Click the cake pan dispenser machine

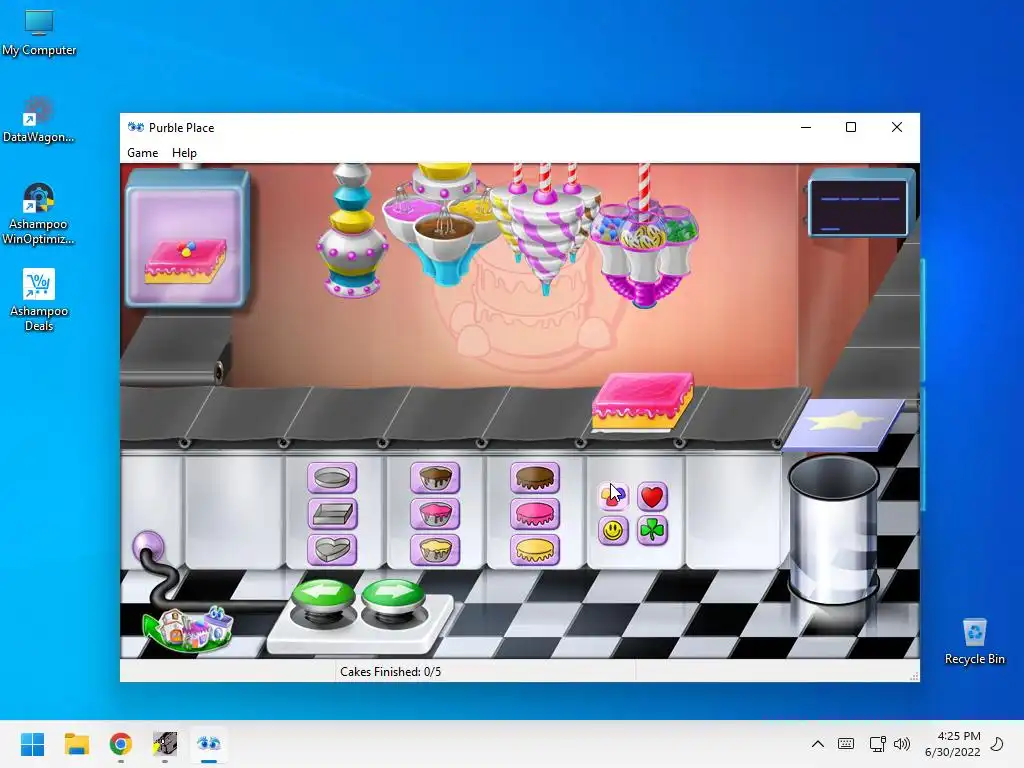352,231
